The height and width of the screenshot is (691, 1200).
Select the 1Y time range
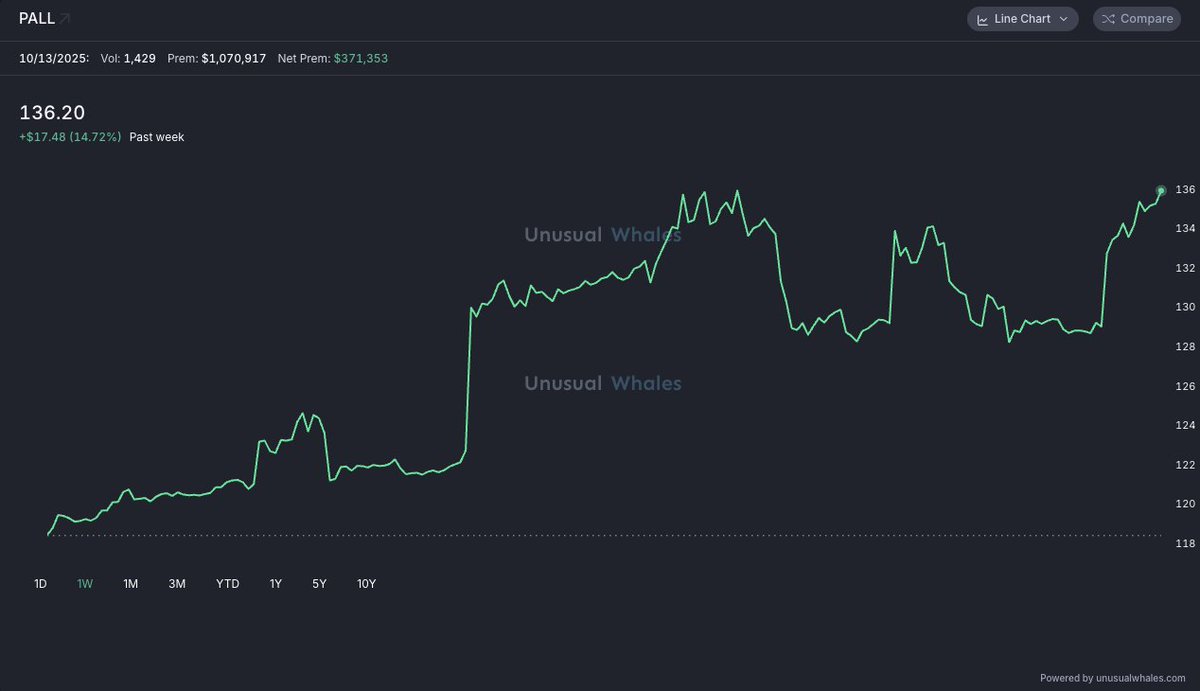(x=275, y=584)
